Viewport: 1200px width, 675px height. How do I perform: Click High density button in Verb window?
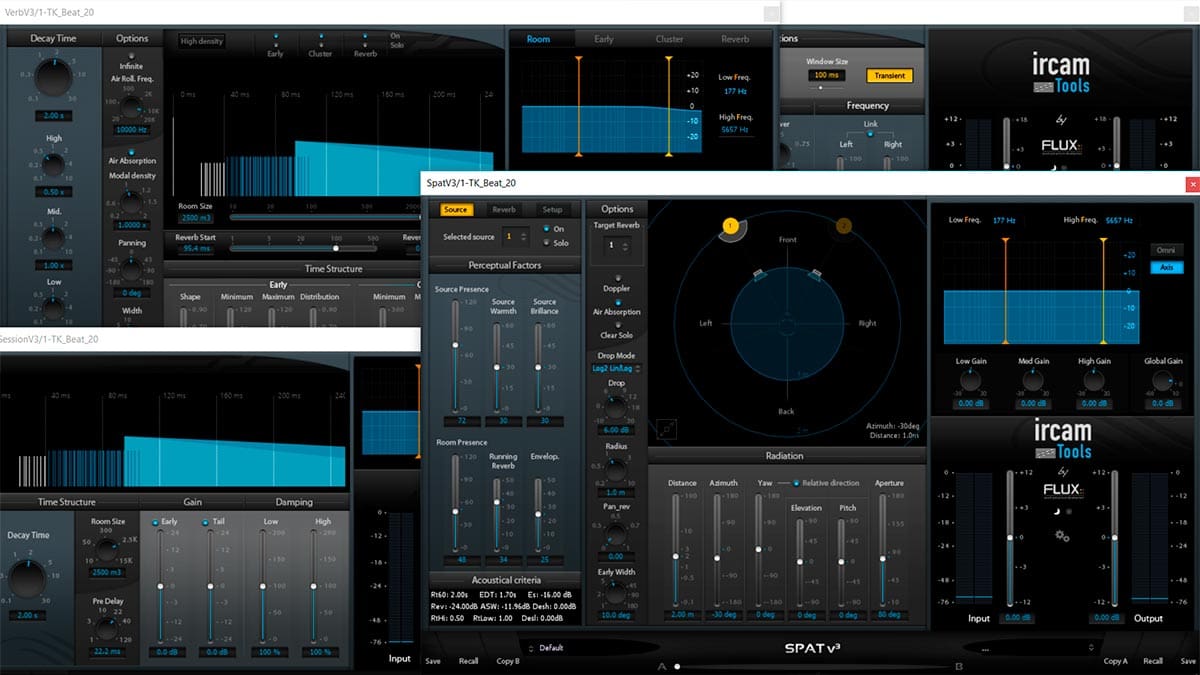pyautogui.click(x=202, y=41)
